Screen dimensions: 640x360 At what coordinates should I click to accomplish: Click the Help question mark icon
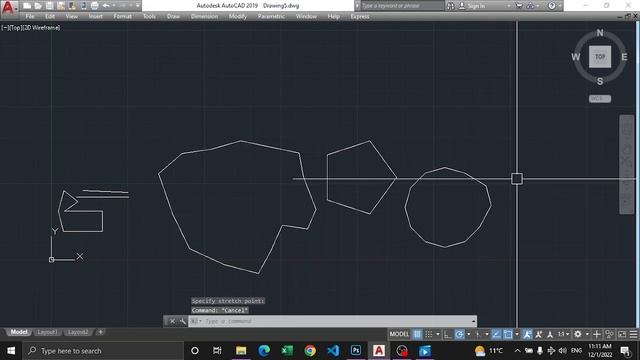(x=551, y=6)
